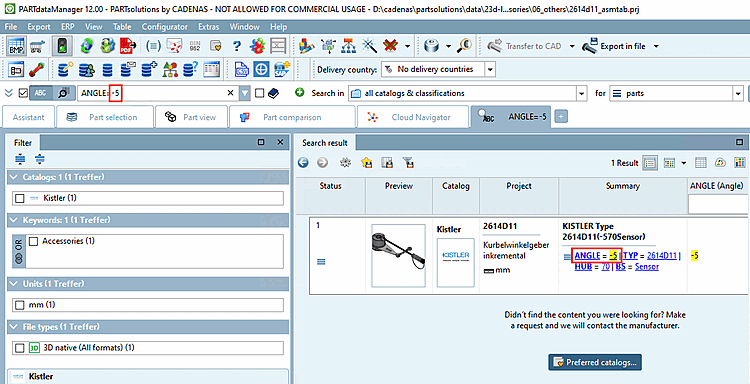Open the Delivery country dropdown
This screenshot has height=384, width=750.
pyautogui.click(x=490, y=69)
